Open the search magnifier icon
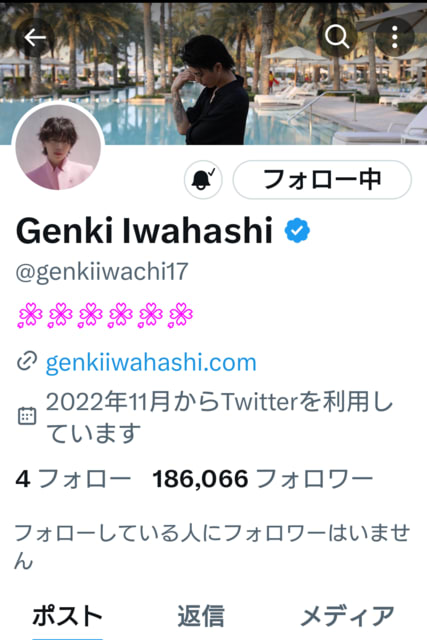 point(337,37)
